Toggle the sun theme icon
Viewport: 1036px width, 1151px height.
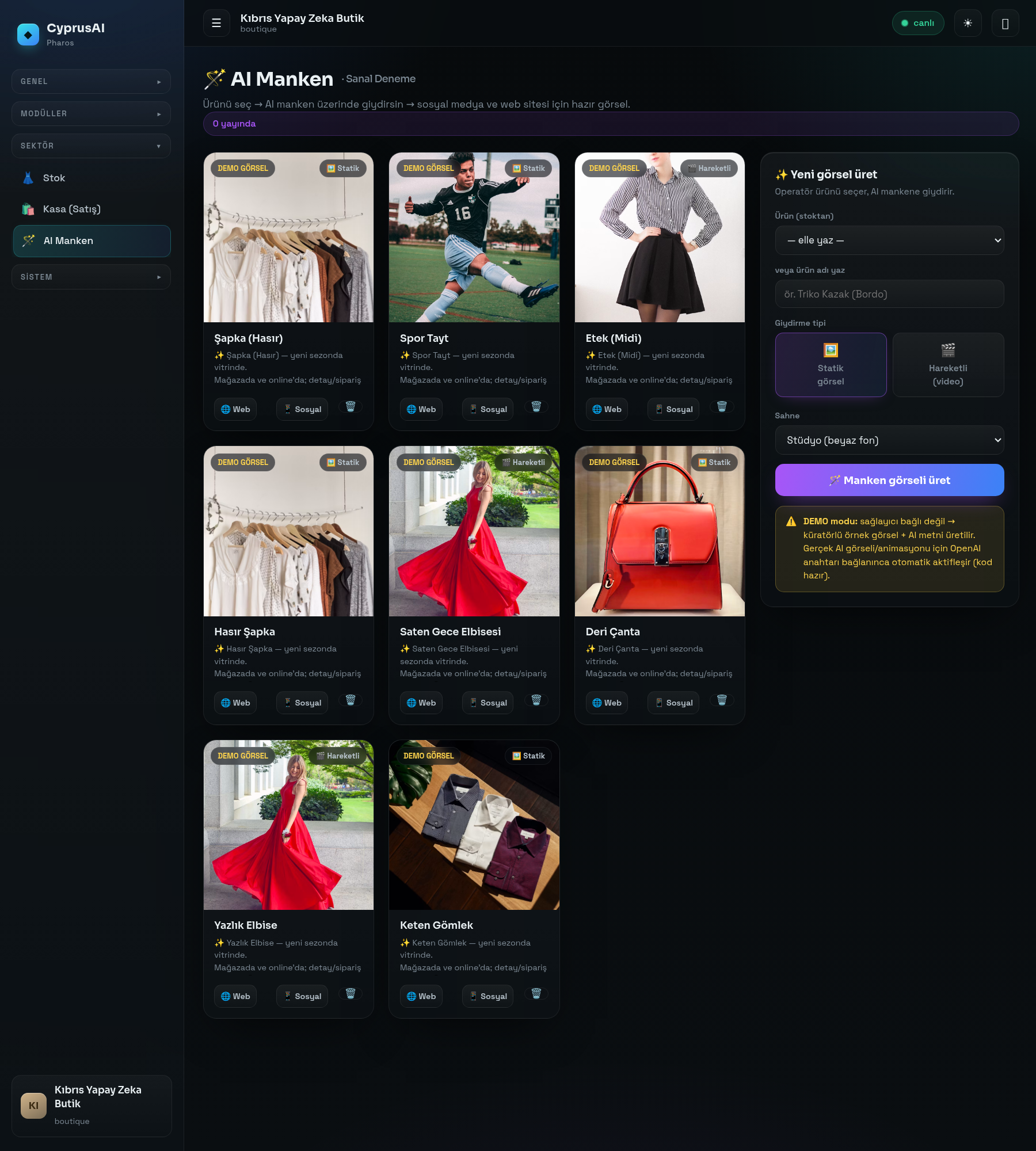point(968,23)
